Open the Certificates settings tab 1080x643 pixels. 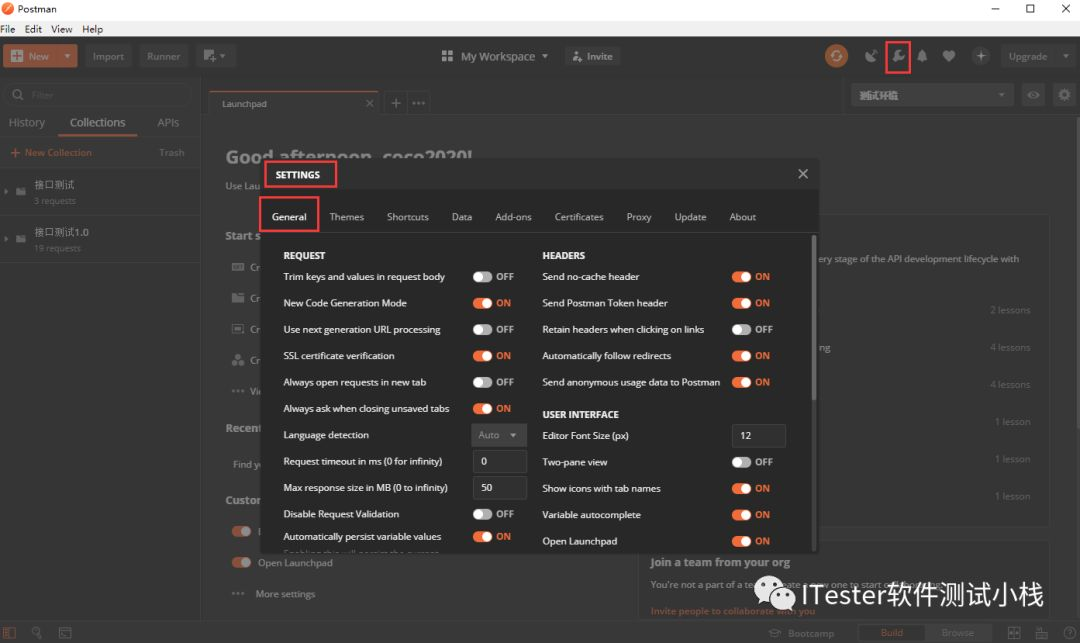579,217
